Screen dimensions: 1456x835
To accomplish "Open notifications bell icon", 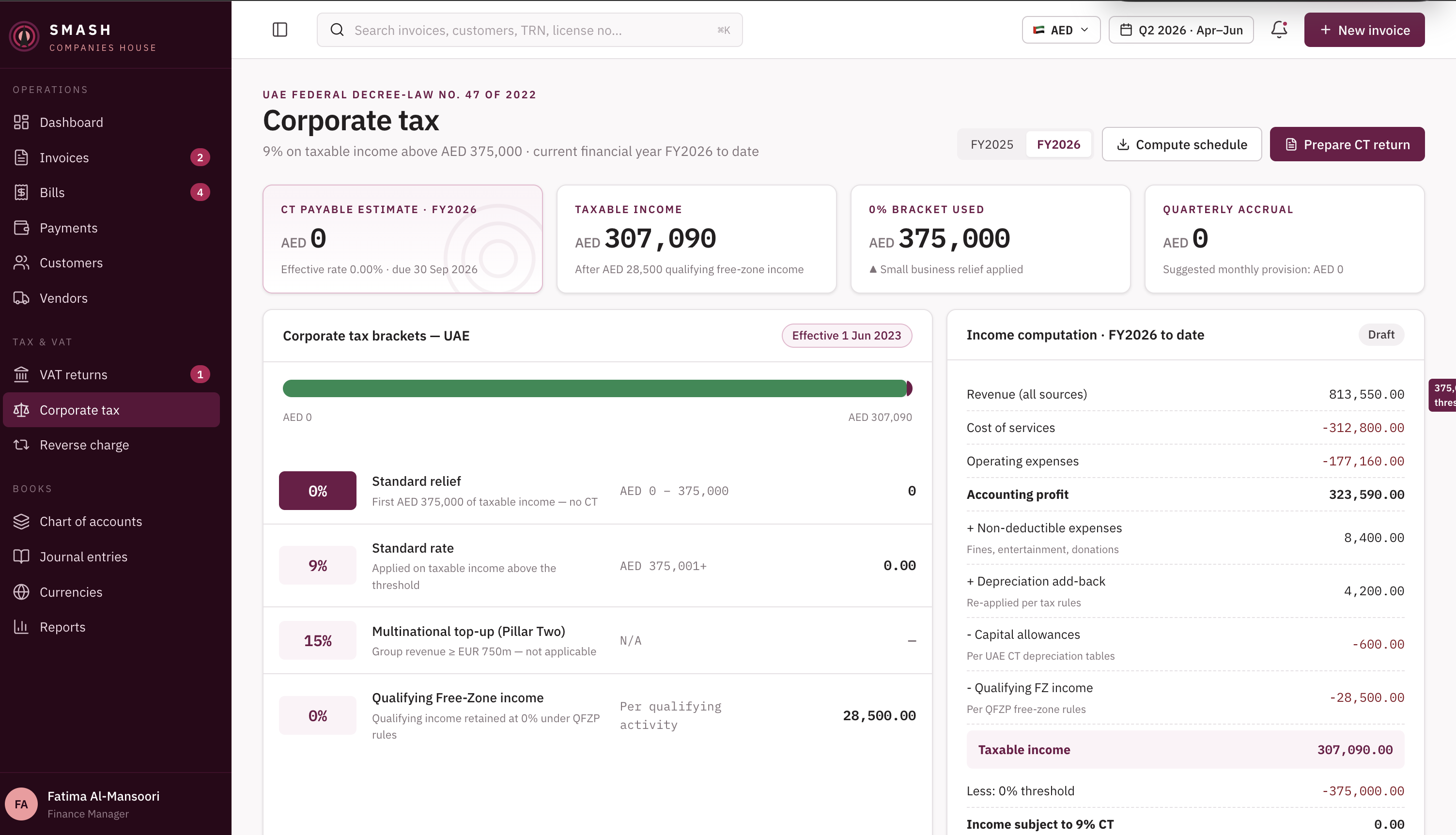I will 1279,30.
